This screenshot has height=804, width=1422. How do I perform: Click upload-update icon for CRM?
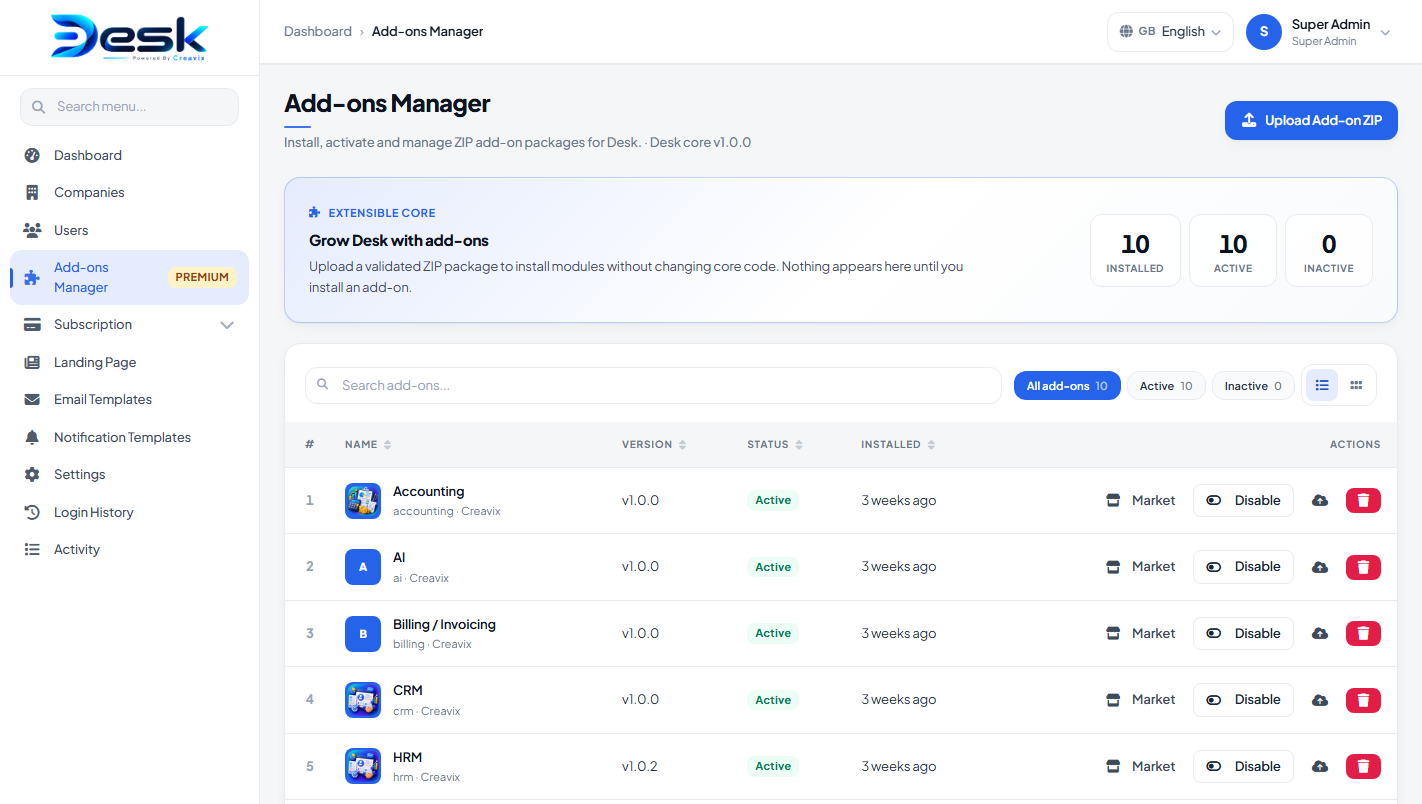(1320, 700)
